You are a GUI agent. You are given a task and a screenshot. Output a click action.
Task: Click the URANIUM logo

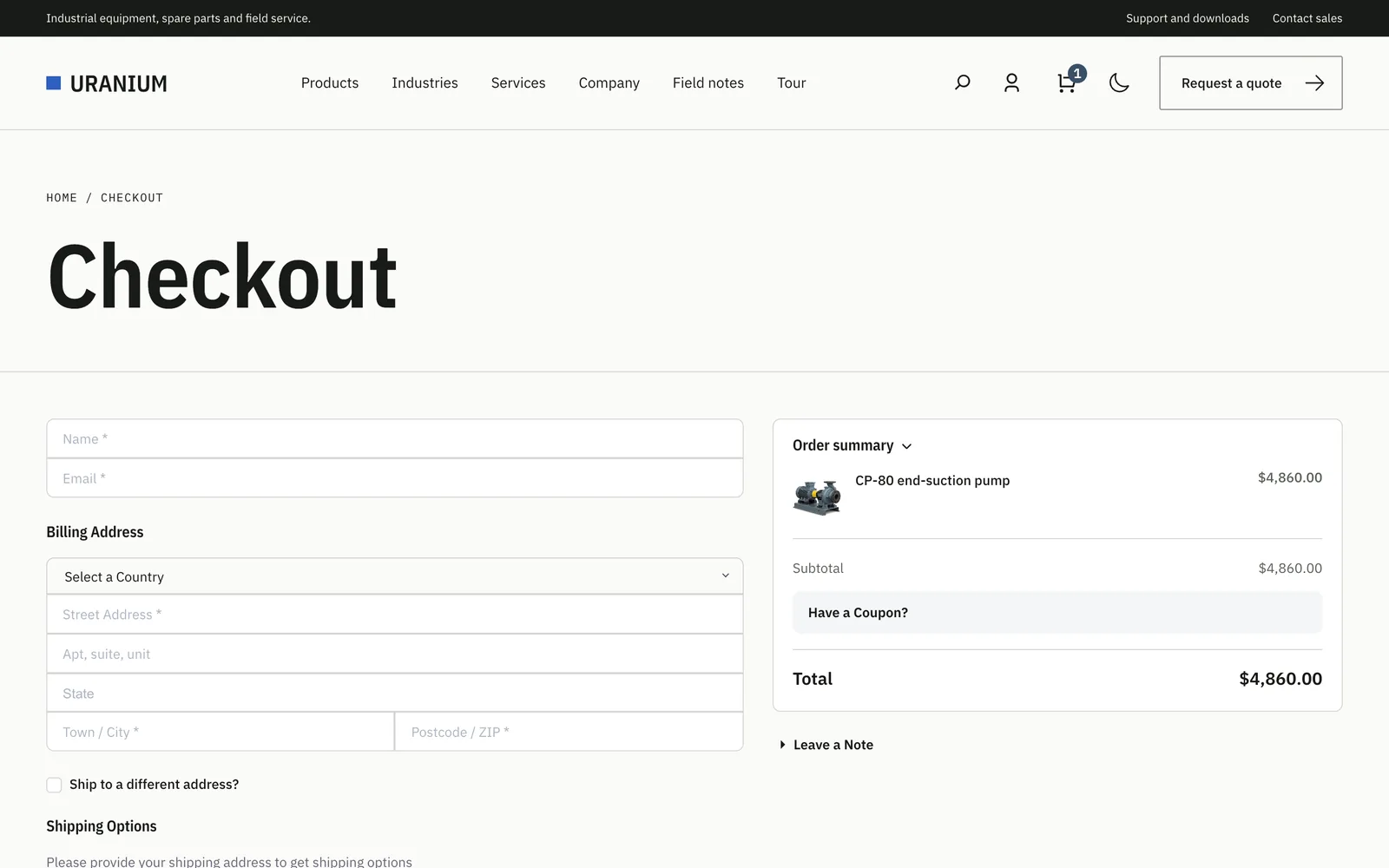pyautogui.click(x=107, y=83)
